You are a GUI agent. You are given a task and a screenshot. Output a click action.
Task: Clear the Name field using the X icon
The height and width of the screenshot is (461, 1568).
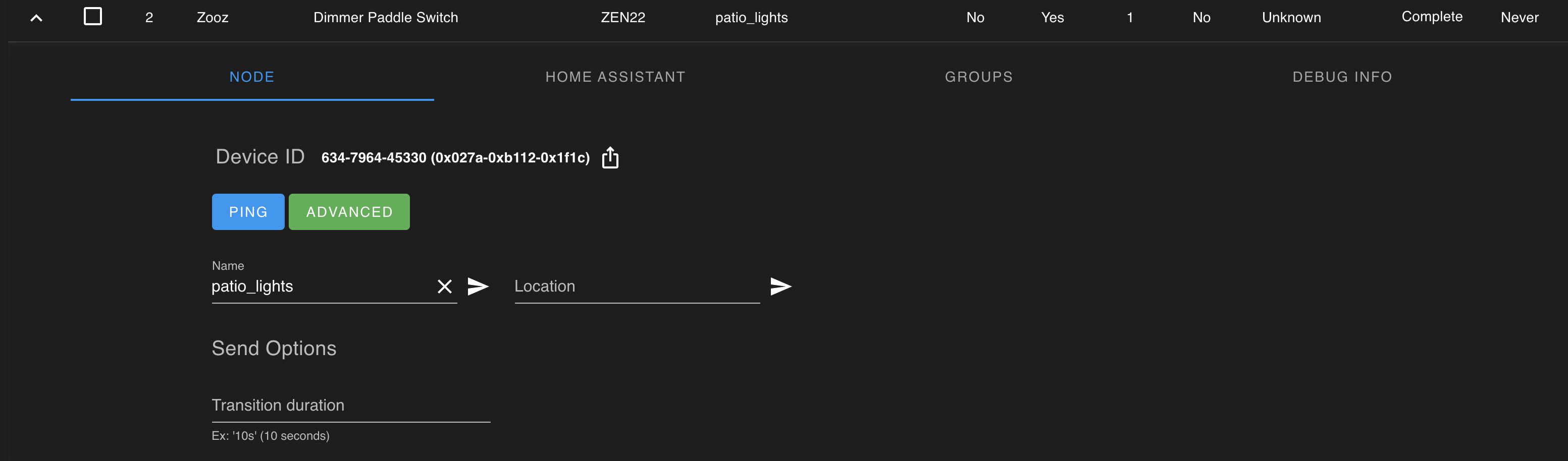pos(444,286)
